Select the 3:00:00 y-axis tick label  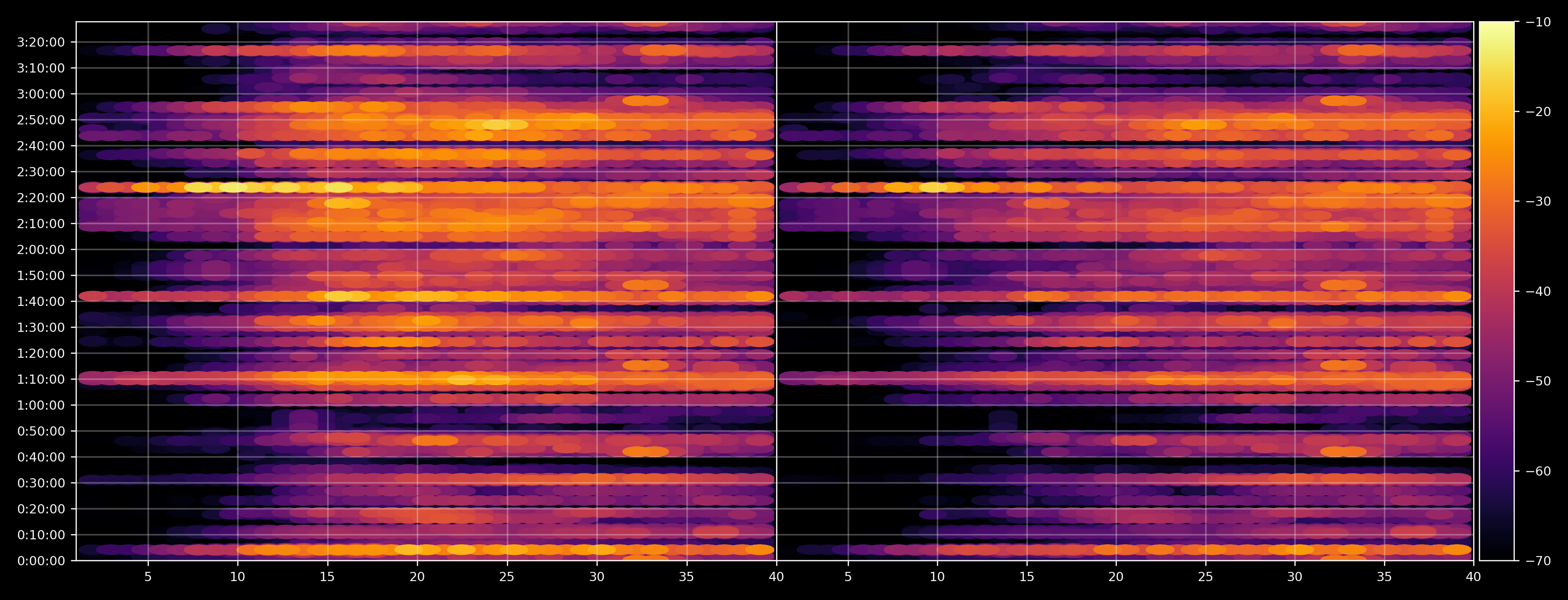click(x=41, y=94)
